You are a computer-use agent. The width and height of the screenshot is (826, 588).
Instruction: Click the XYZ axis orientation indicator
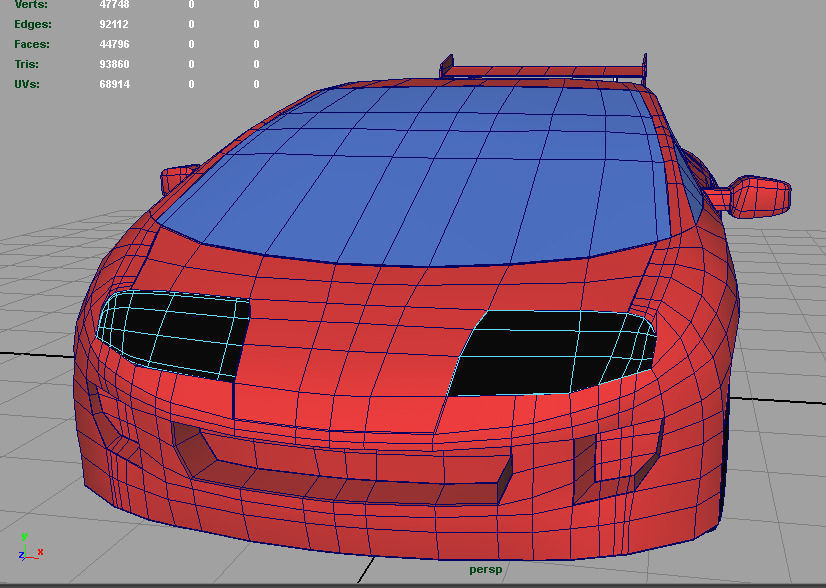31,547
